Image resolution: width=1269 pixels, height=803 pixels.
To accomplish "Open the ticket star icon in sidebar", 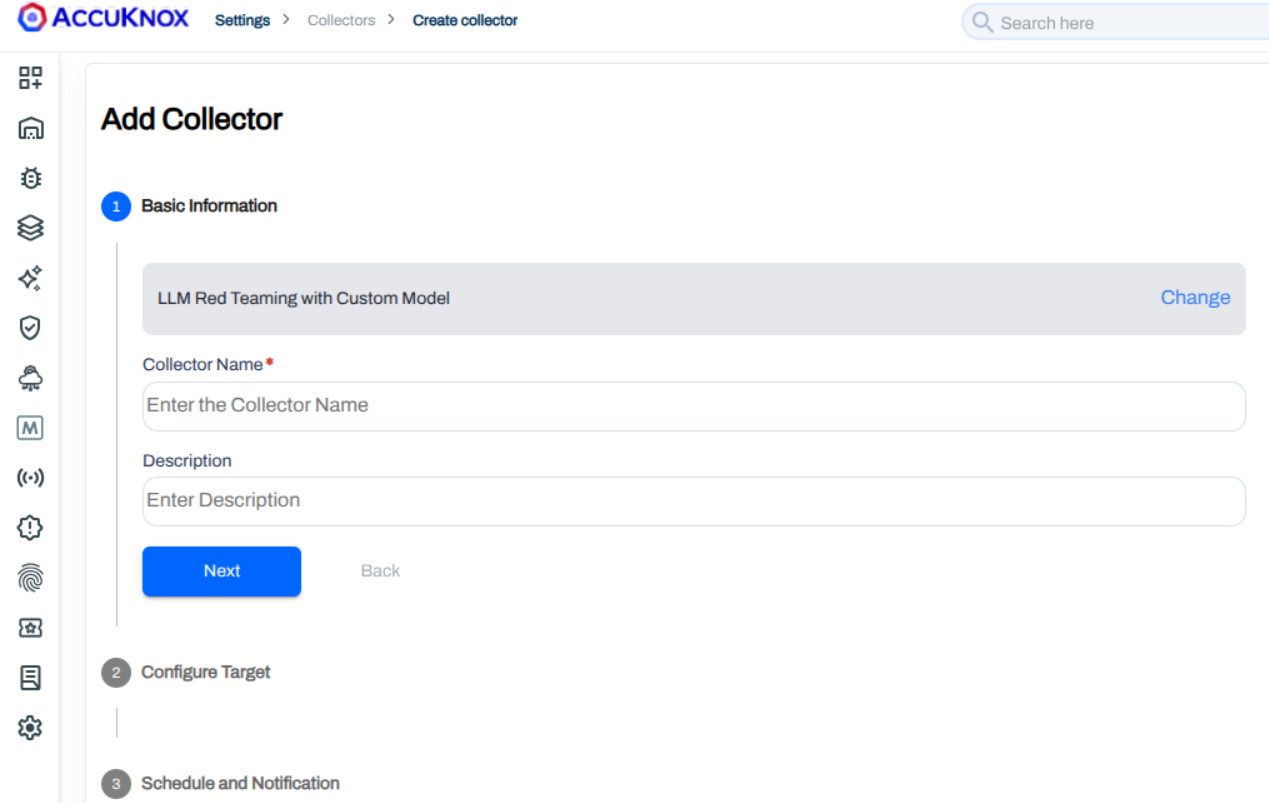I will (31, 627).
